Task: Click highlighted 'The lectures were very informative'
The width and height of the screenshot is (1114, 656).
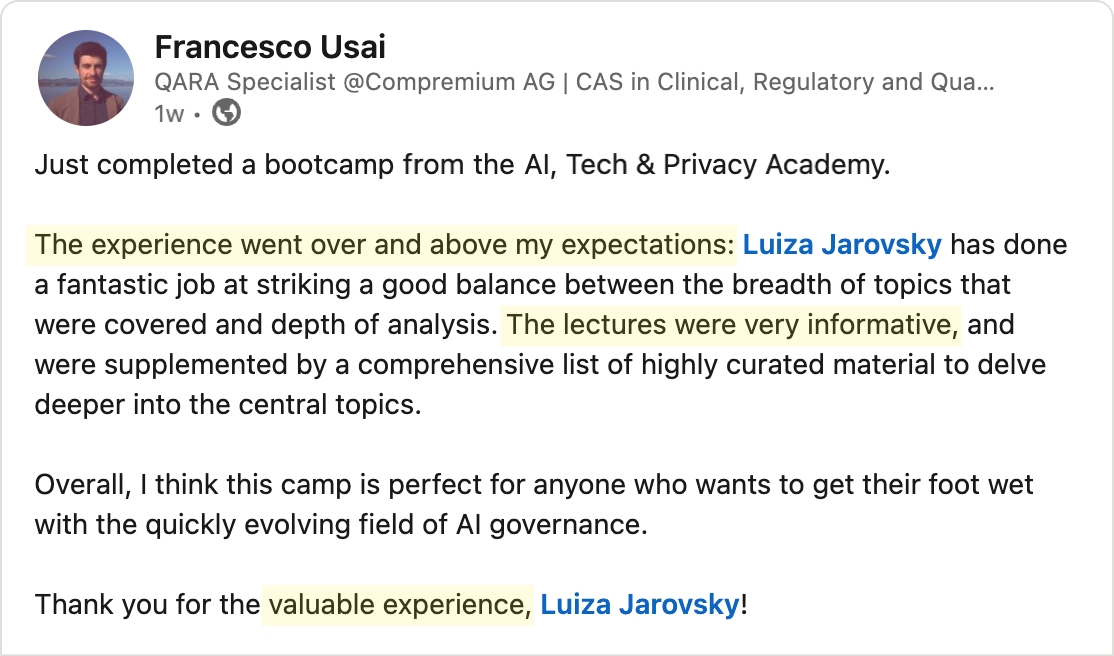Action: (729, 324)
